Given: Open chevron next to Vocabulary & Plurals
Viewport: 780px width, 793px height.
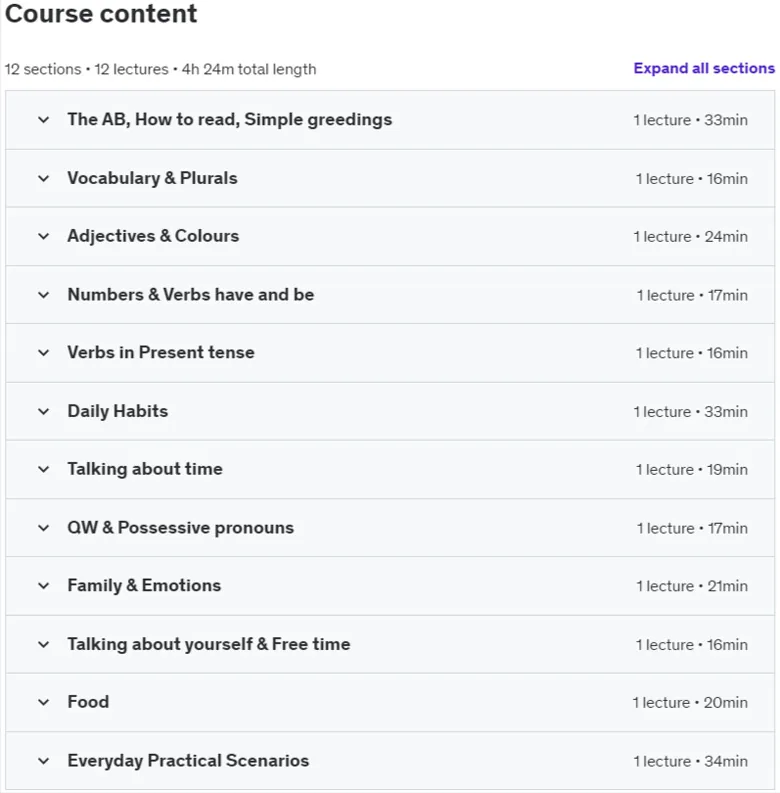Looking at the screenshot, I should coord(44,179).
